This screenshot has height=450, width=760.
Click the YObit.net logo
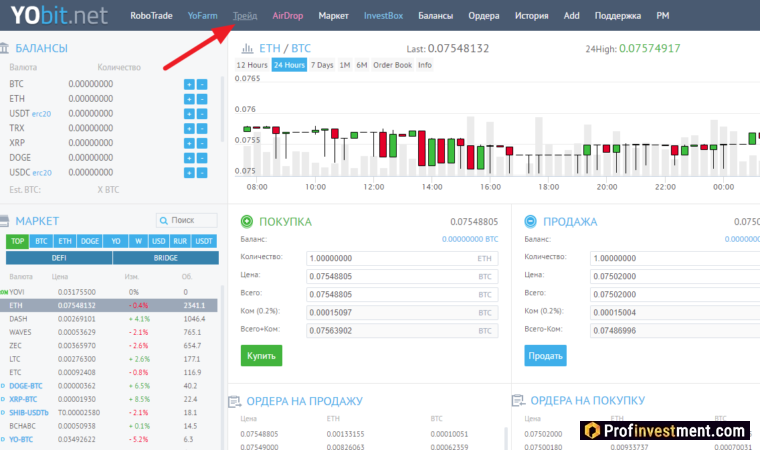pyautogui.click(x=57, y=16)
